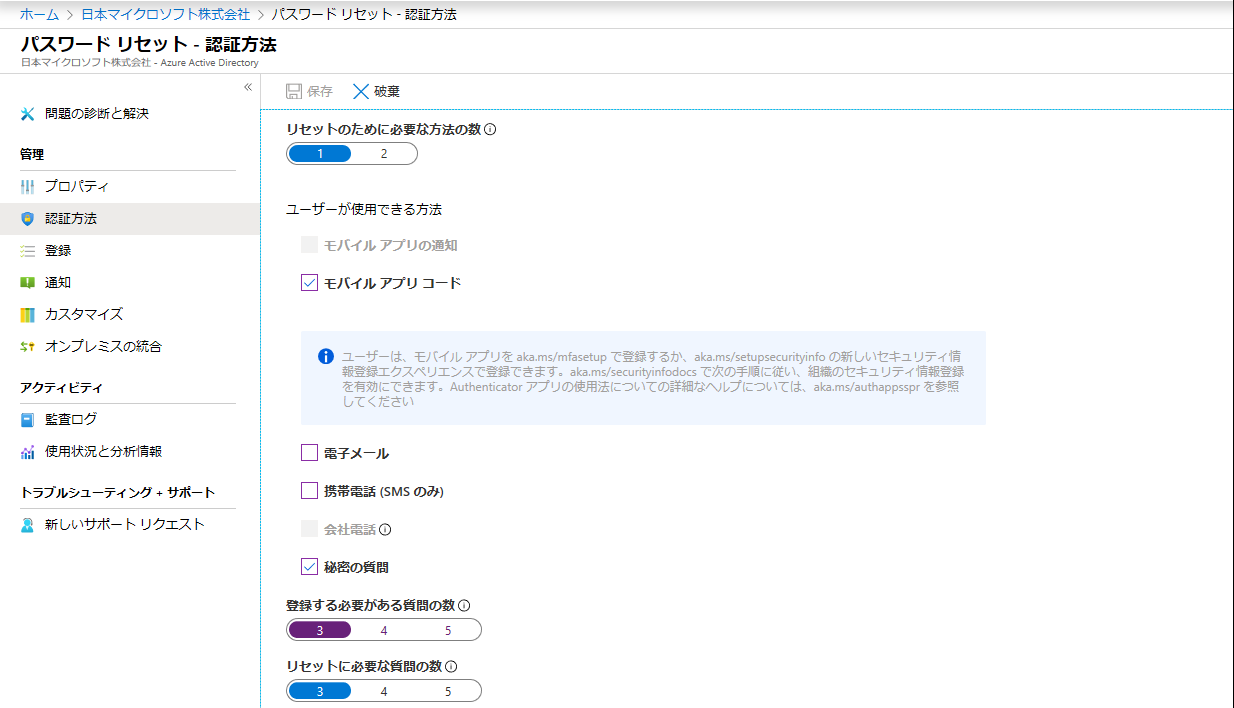Enable the 携帯電話 (SMS のみ) checkbox
1234x708 pixels.
[x=309, y=491]
